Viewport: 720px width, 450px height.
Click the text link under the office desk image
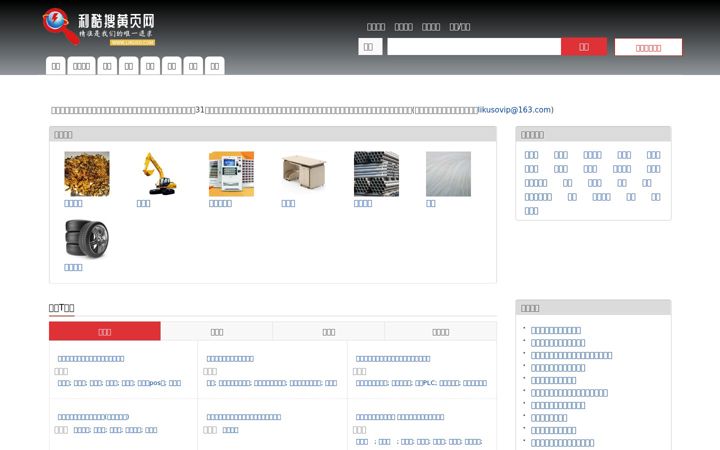[288, 203]
